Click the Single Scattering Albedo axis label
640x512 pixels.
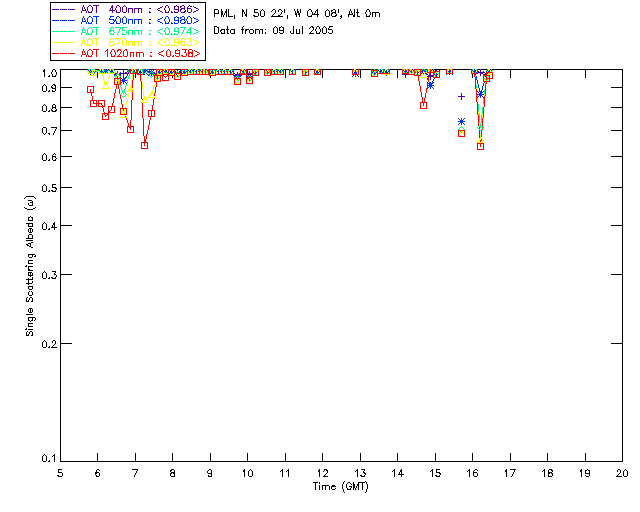coord(30,266)
